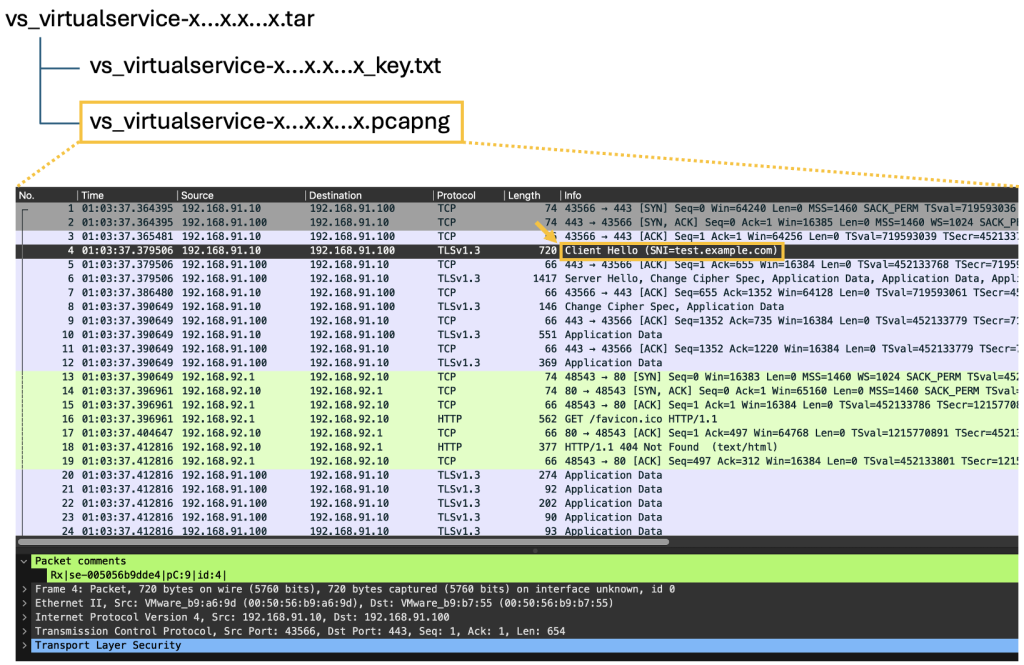Click the Source column header
The height and width of the screenshot is (665, 1024).
[198, 195]
